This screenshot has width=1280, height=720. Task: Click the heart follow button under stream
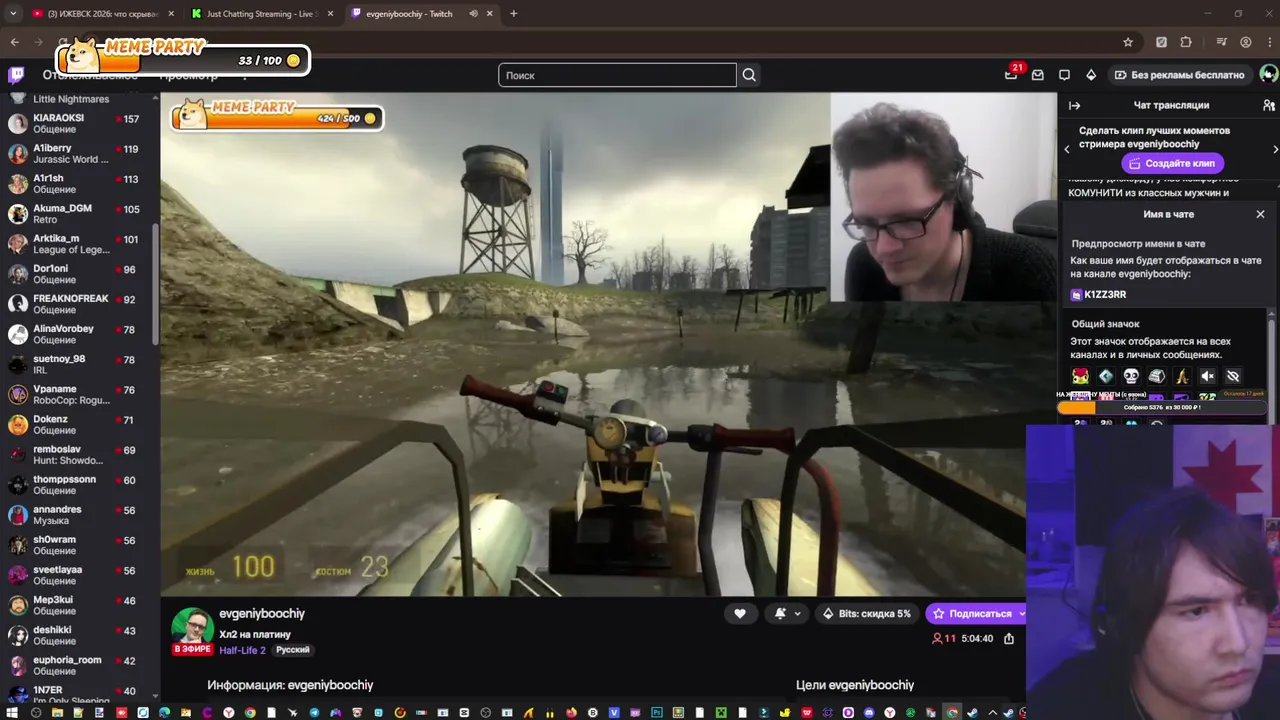[x=740, y=614]
